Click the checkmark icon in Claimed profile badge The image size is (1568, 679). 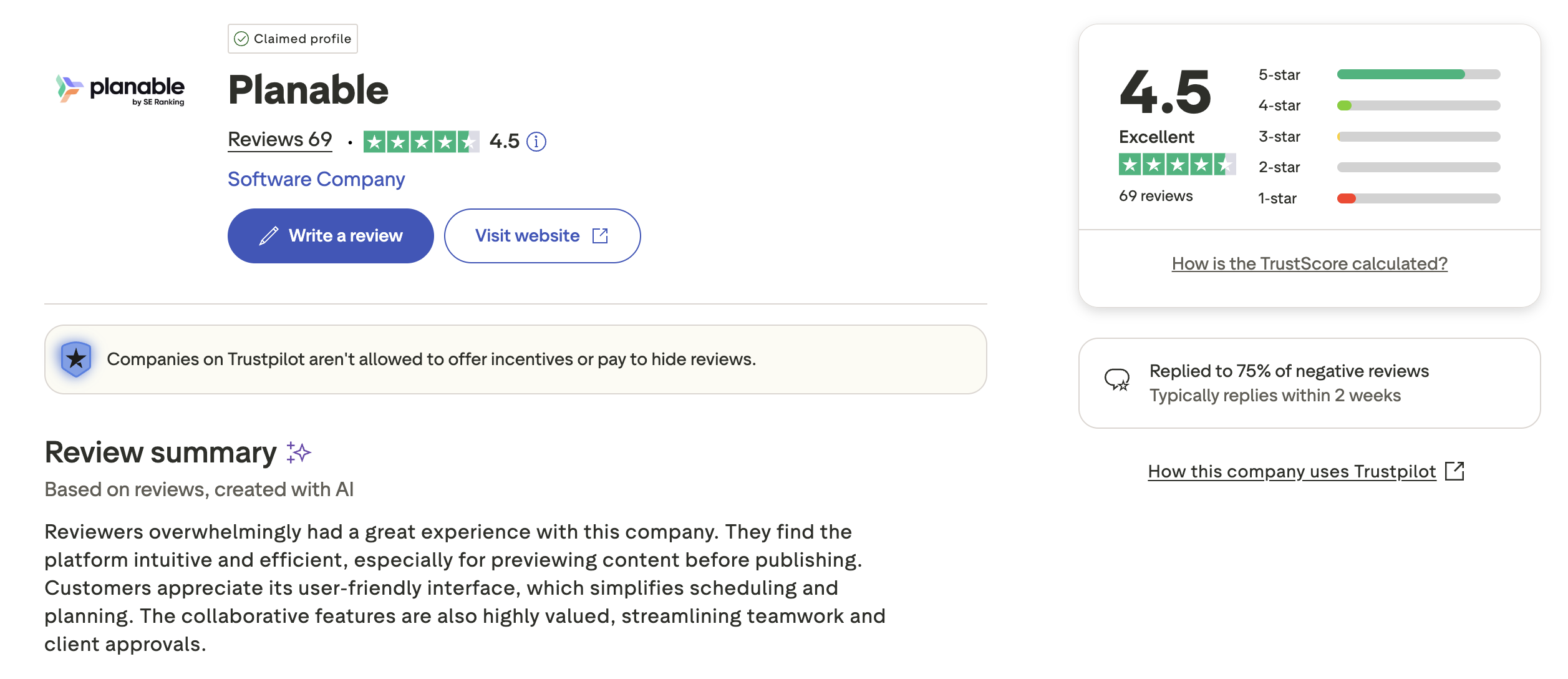click(242, 38)
